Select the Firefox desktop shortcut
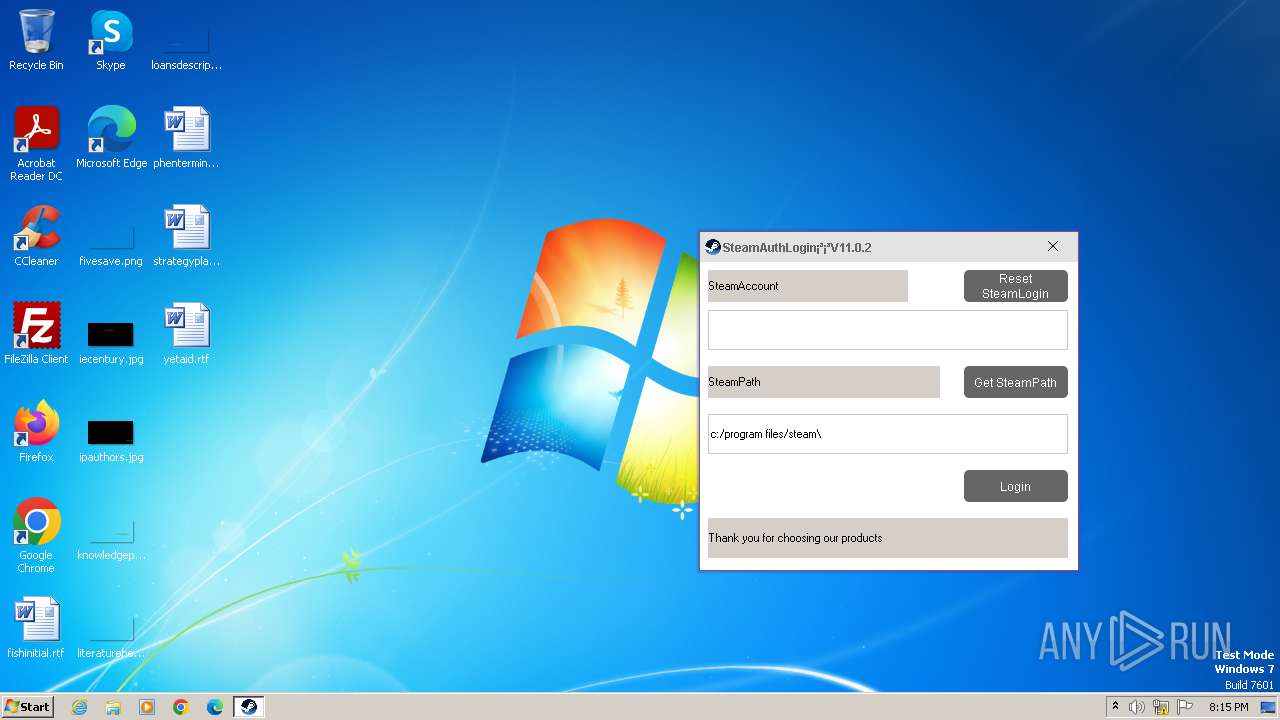The height and width of the screenshot is (720, 1280). pyautogui.click(x=36, y=433)
